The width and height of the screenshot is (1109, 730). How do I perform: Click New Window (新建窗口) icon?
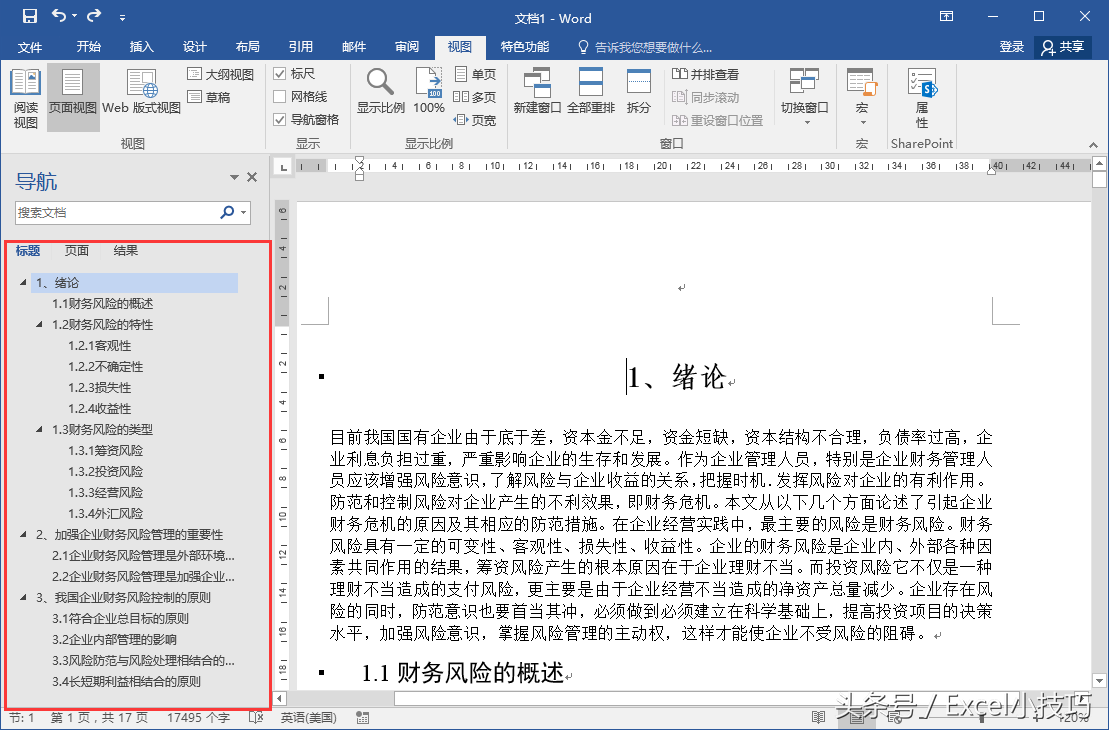537,90
